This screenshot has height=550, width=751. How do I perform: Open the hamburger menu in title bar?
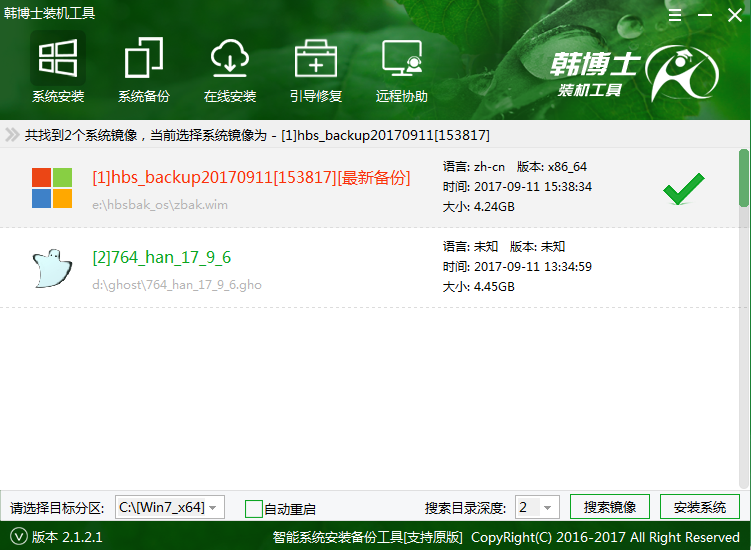(674, 16)
